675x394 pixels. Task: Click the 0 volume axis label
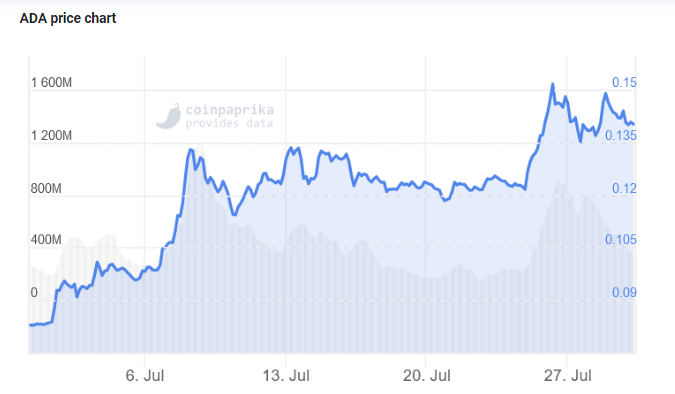tap(34, 293)
